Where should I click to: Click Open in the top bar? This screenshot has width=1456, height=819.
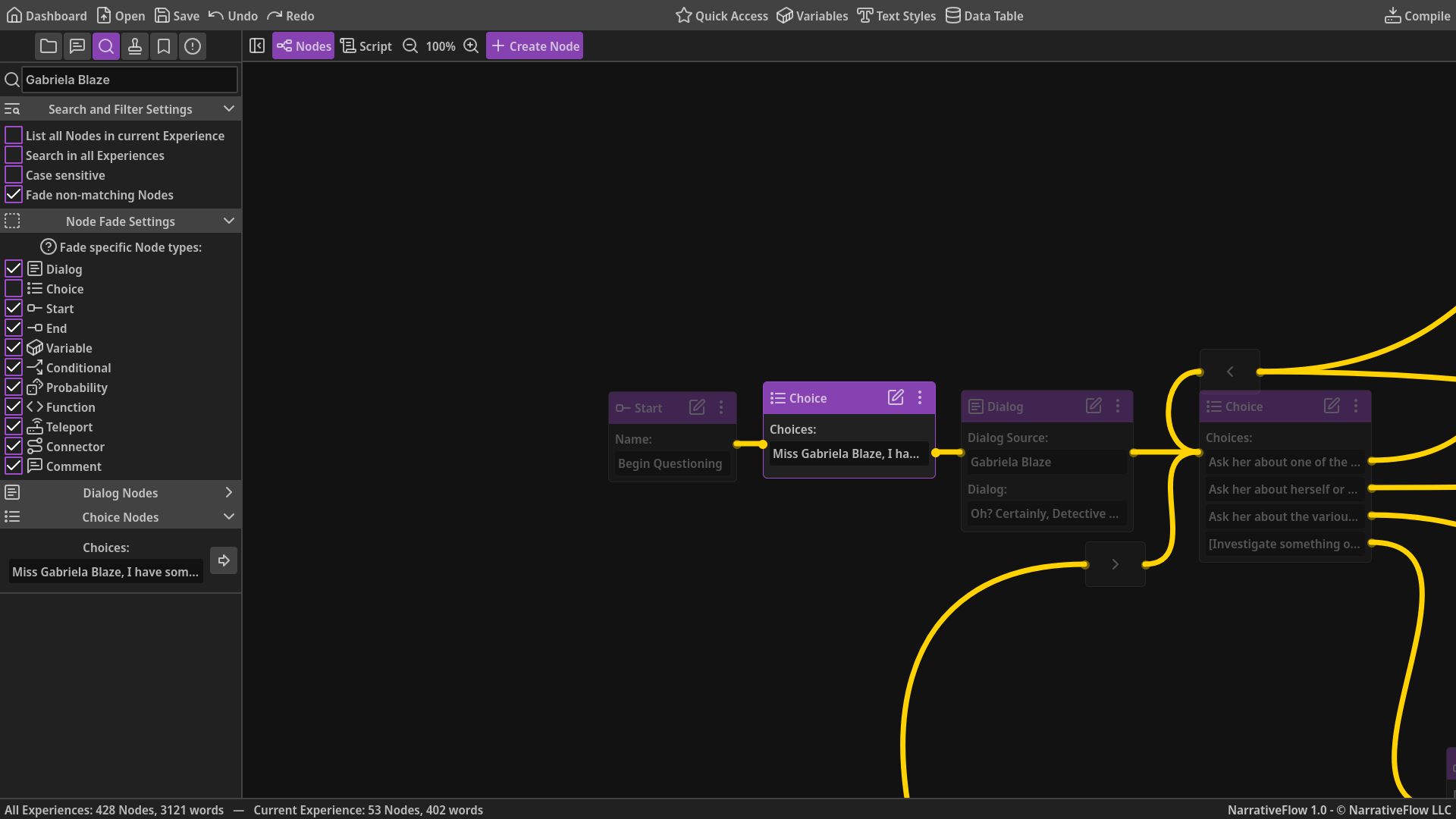point(121,16)
